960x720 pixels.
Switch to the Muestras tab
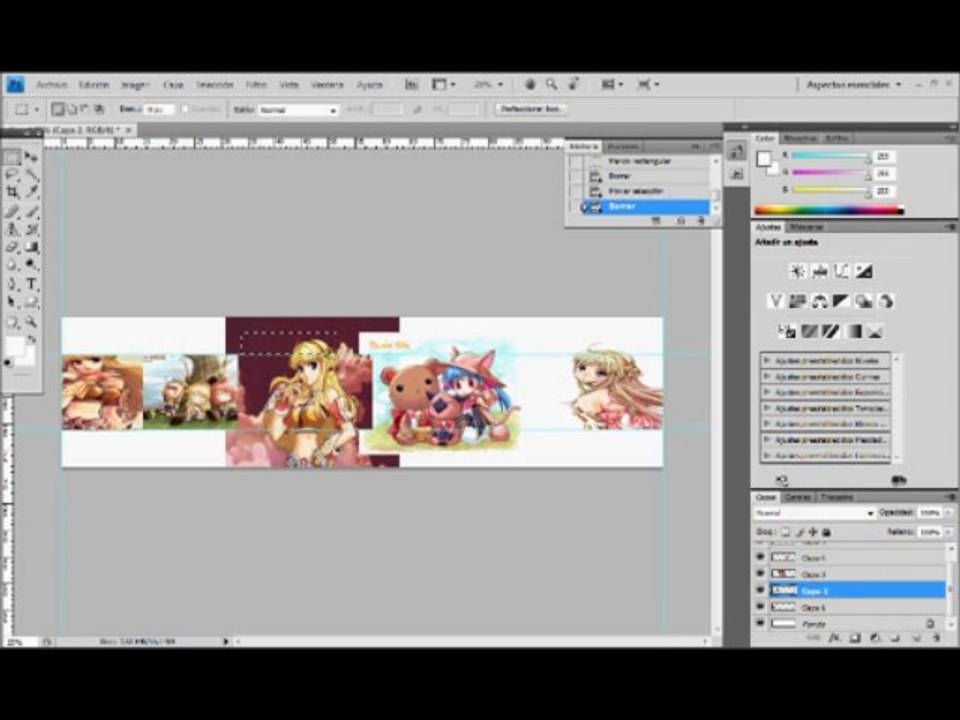(800, 138)
